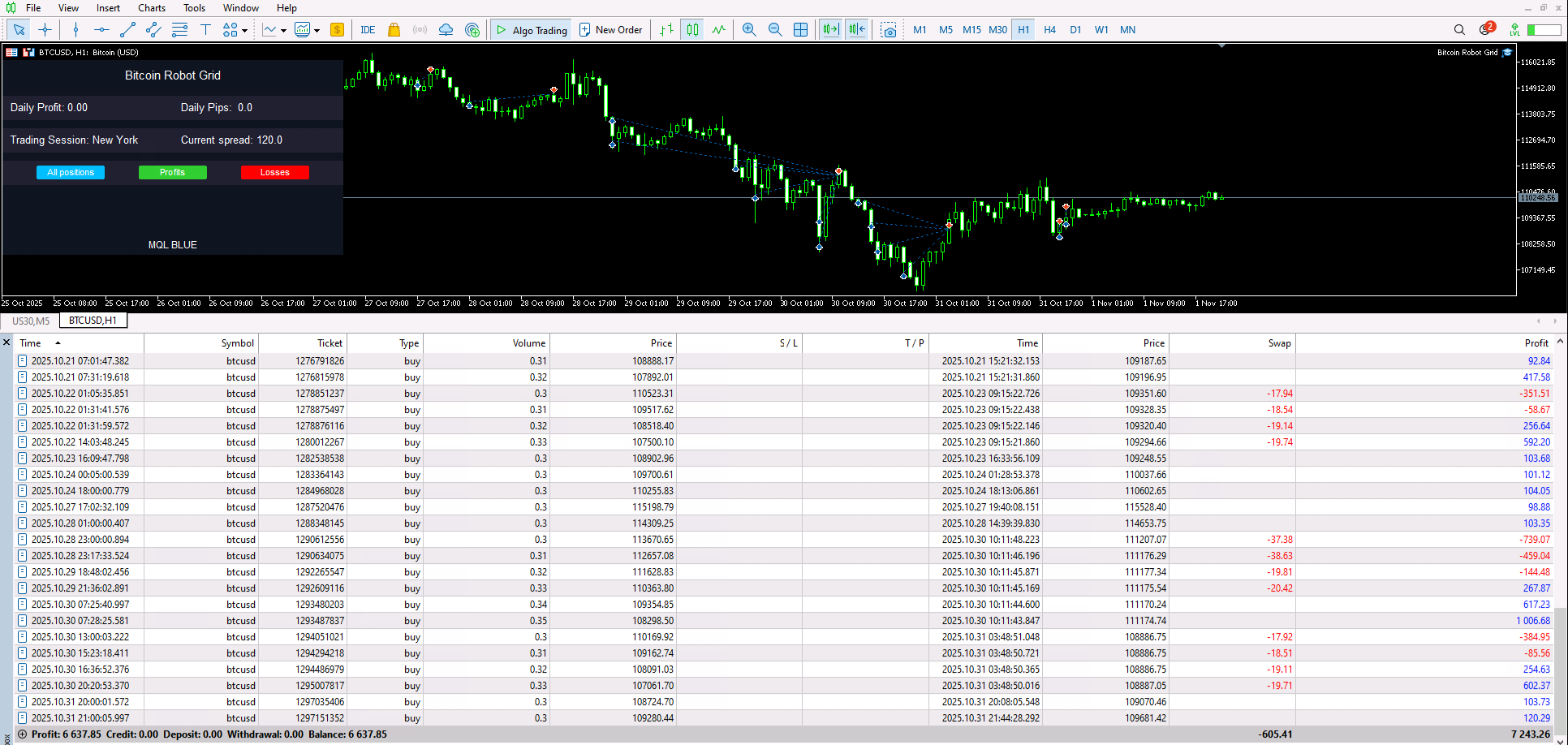Click the chart shift triangle marker
Image resolution: width=1568 pixels, height=745 pixels.
coord(1221,46)
